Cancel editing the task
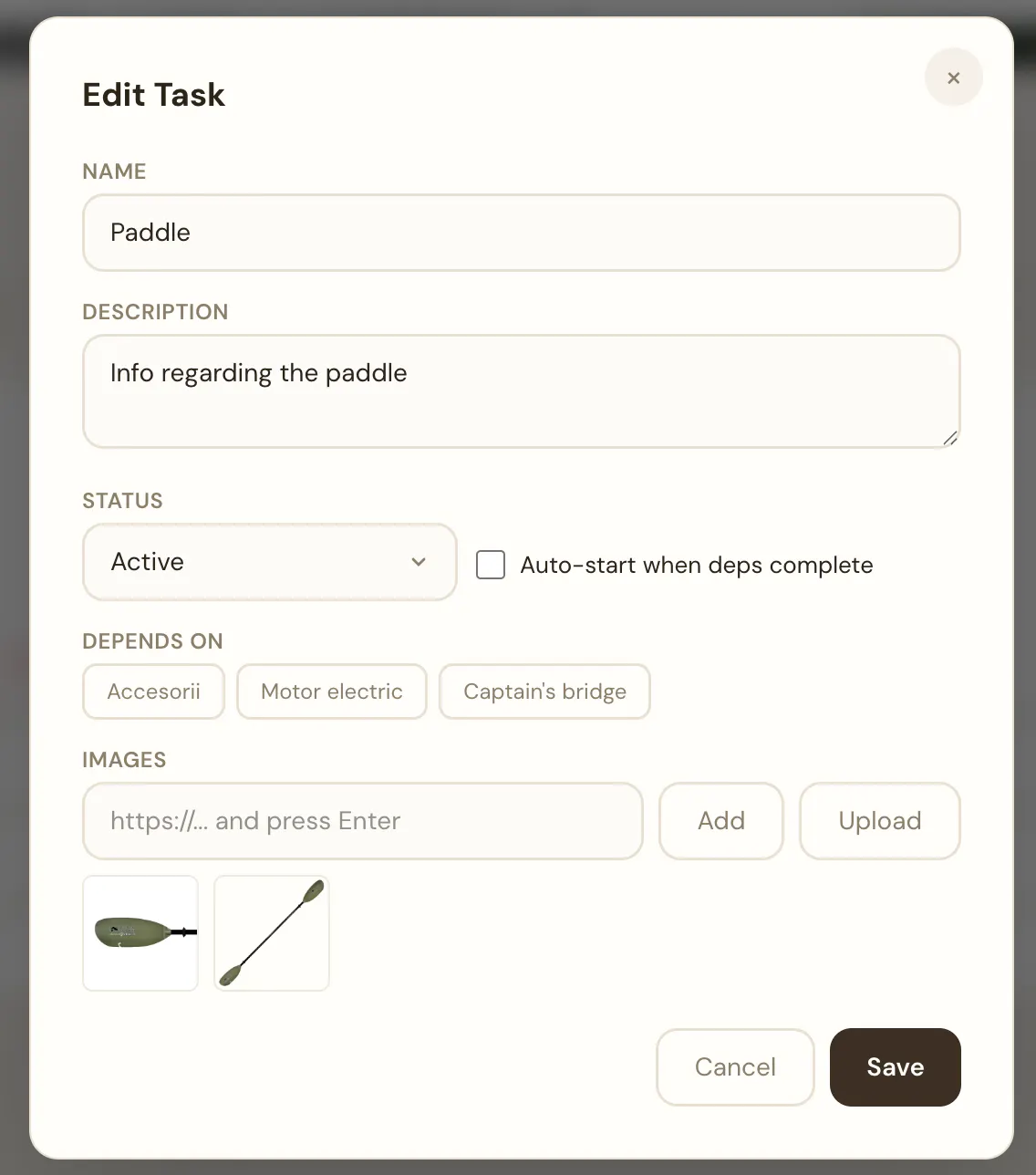 pyautogui.click(x=735, y=1067)
